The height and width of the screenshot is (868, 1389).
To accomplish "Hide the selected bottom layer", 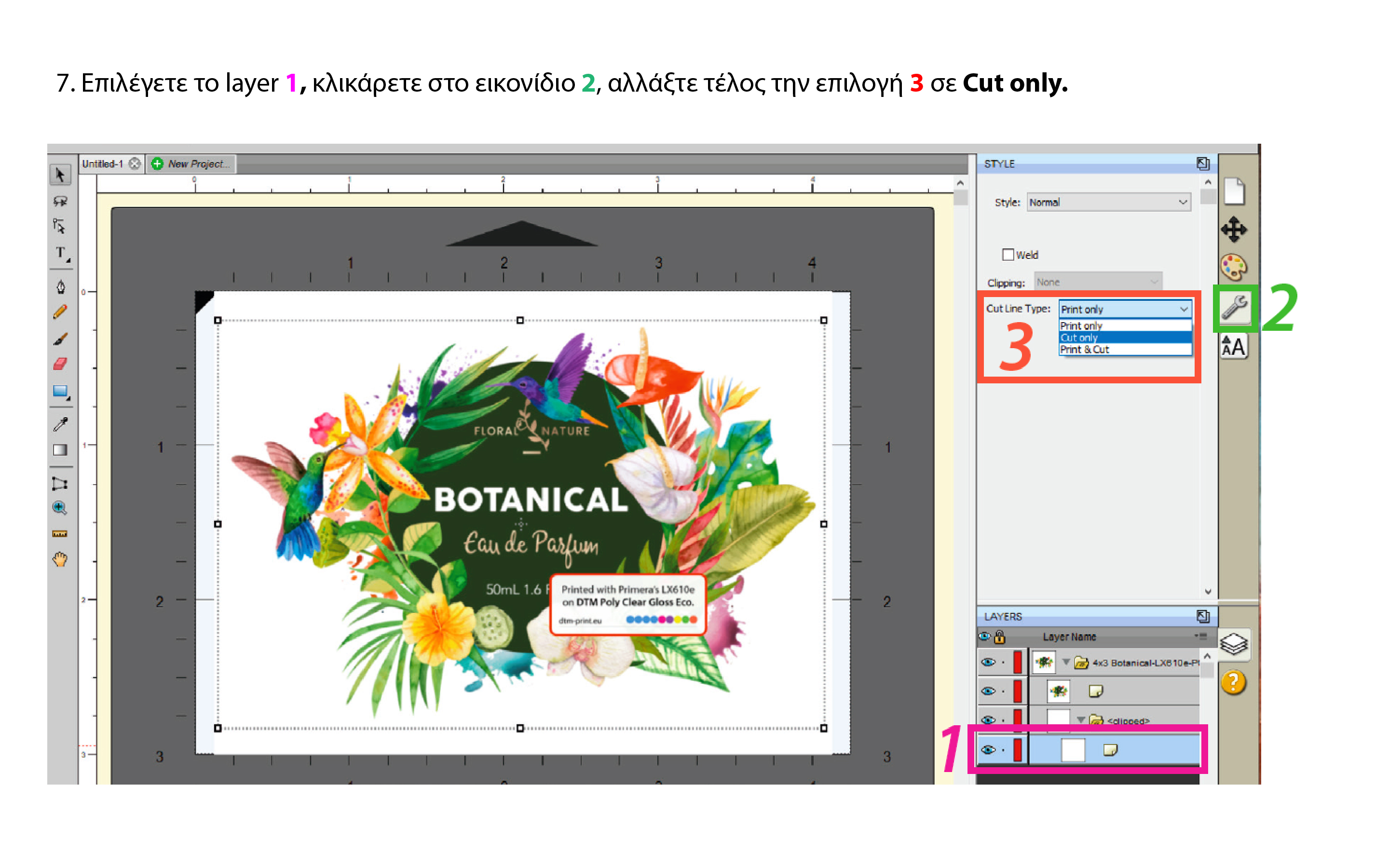I will (x=988, y=749).
